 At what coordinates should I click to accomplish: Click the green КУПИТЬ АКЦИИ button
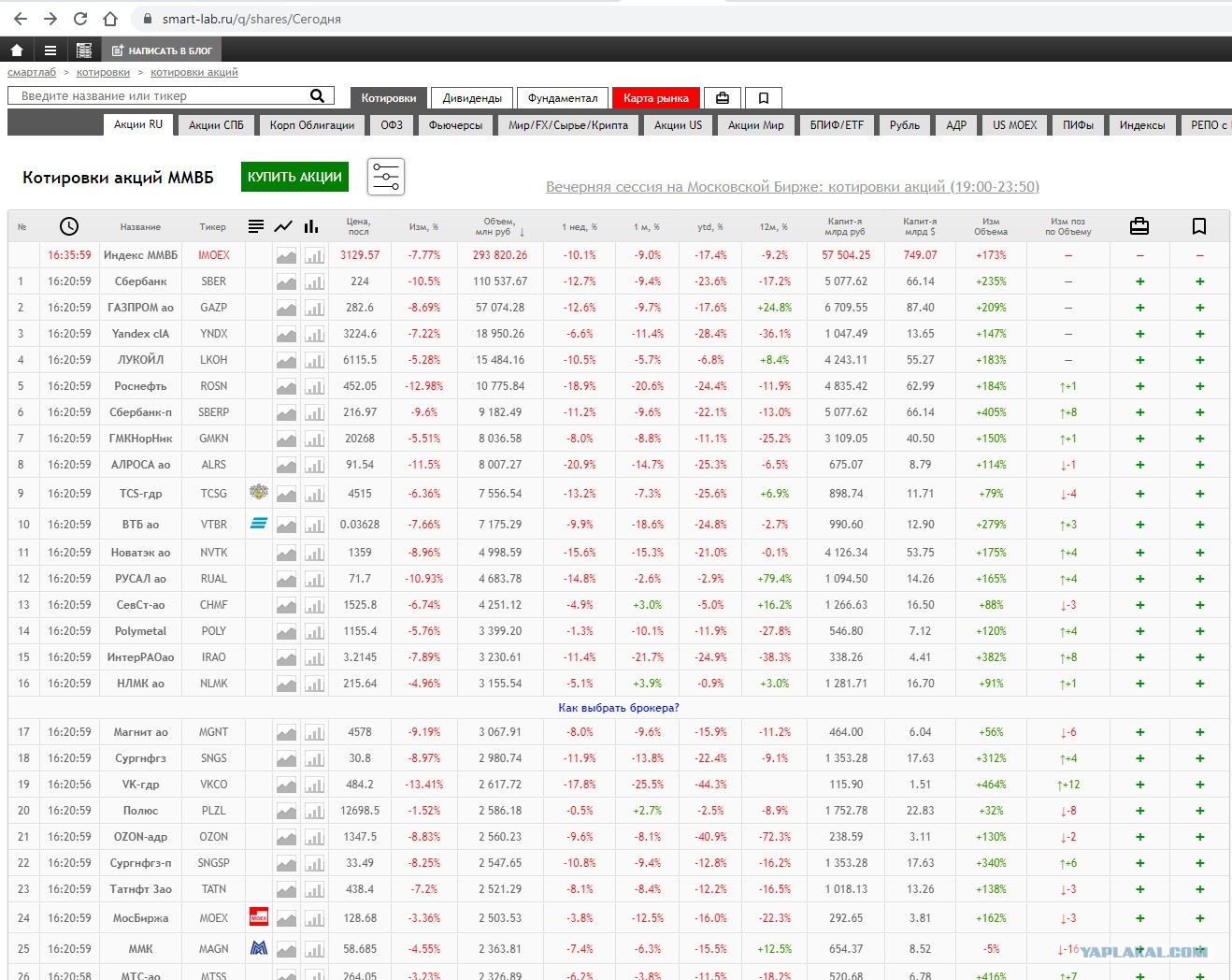[x=294, y=177]
